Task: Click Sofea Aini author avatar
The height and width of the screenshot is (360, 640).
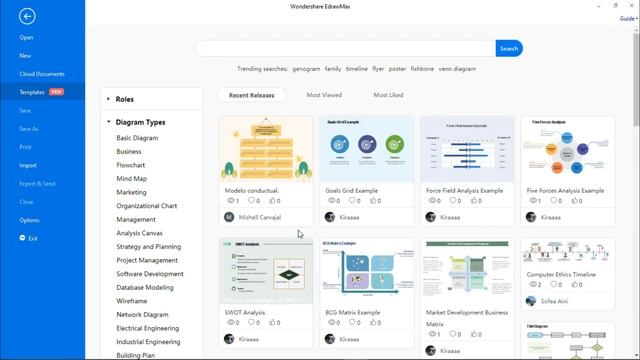Action: [531, 301]
